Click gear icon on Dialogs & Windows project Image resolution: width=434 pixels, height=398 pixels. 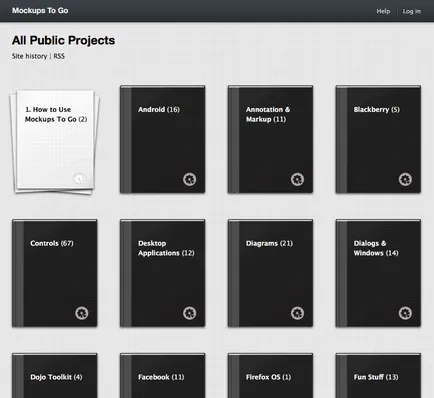405,313
